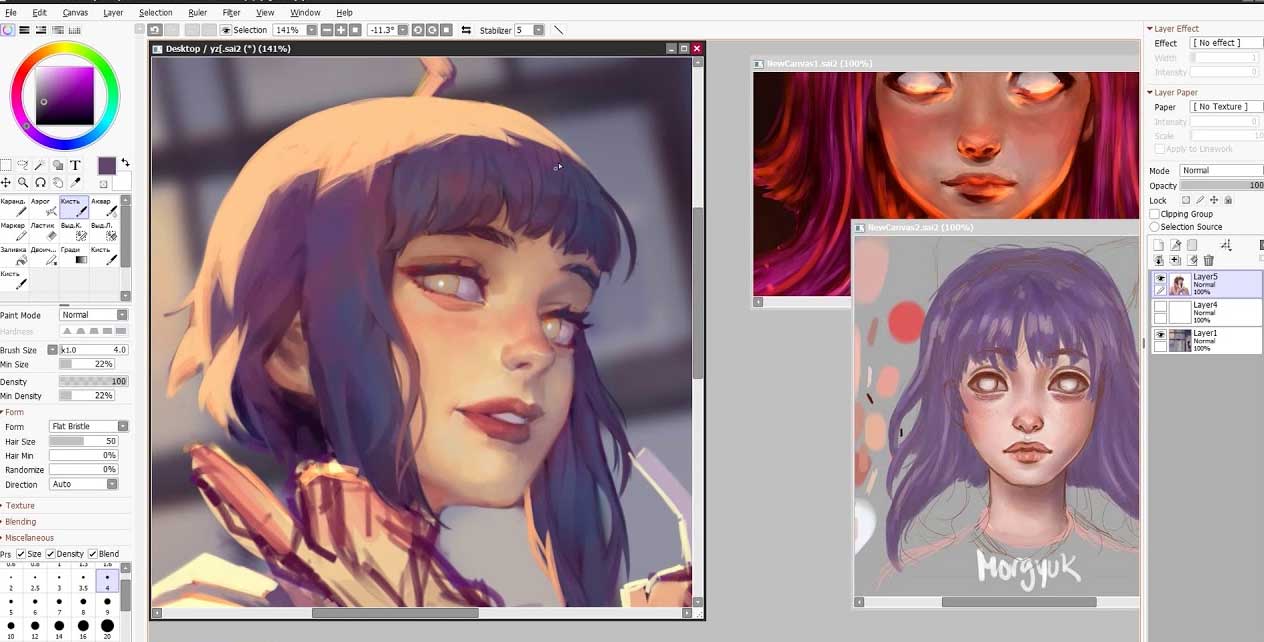Viewport: 1264px width, 642px height.
Task: Select the Eyedropper tool
Action: pyautogui.click(x=75, y=182)
